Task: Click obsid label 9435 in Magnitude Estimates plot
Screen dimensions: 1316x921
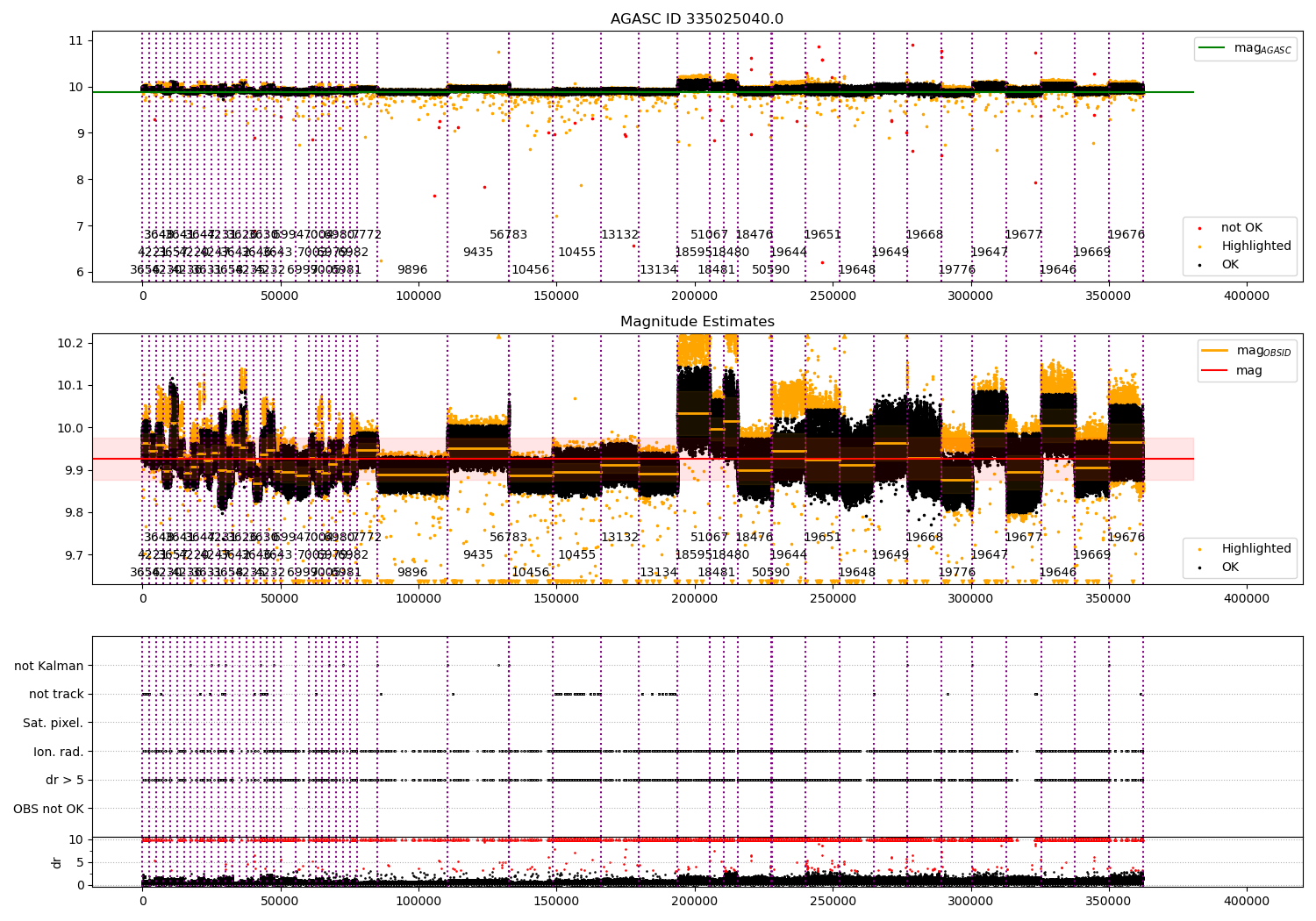Action: click(478, 555)
